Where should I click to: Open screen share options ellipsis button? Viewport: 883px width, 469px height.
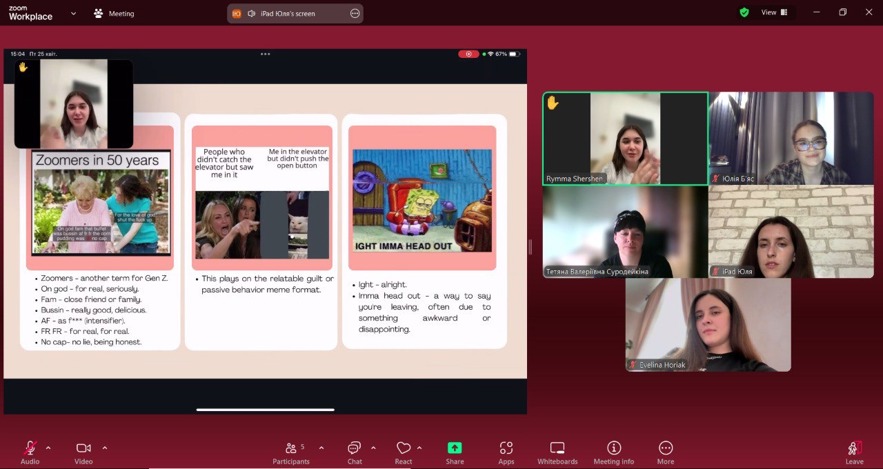[355, 14]
